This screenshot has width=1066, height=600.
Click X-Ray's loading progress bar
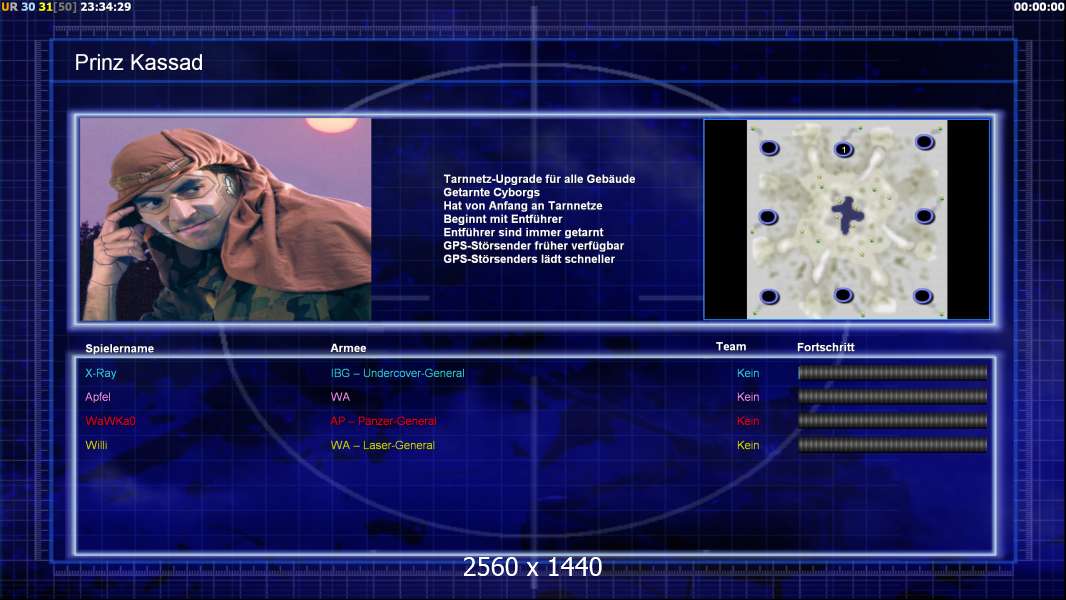click(x=892, y=373)
